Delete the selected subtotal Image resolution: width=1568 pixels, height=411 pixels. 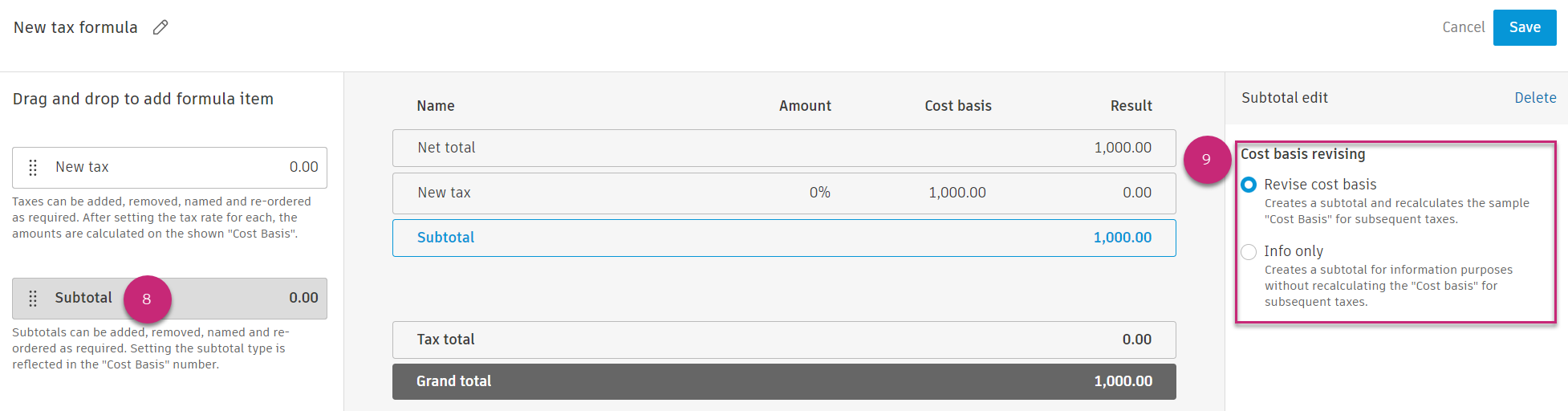(x=1535, y=98)
